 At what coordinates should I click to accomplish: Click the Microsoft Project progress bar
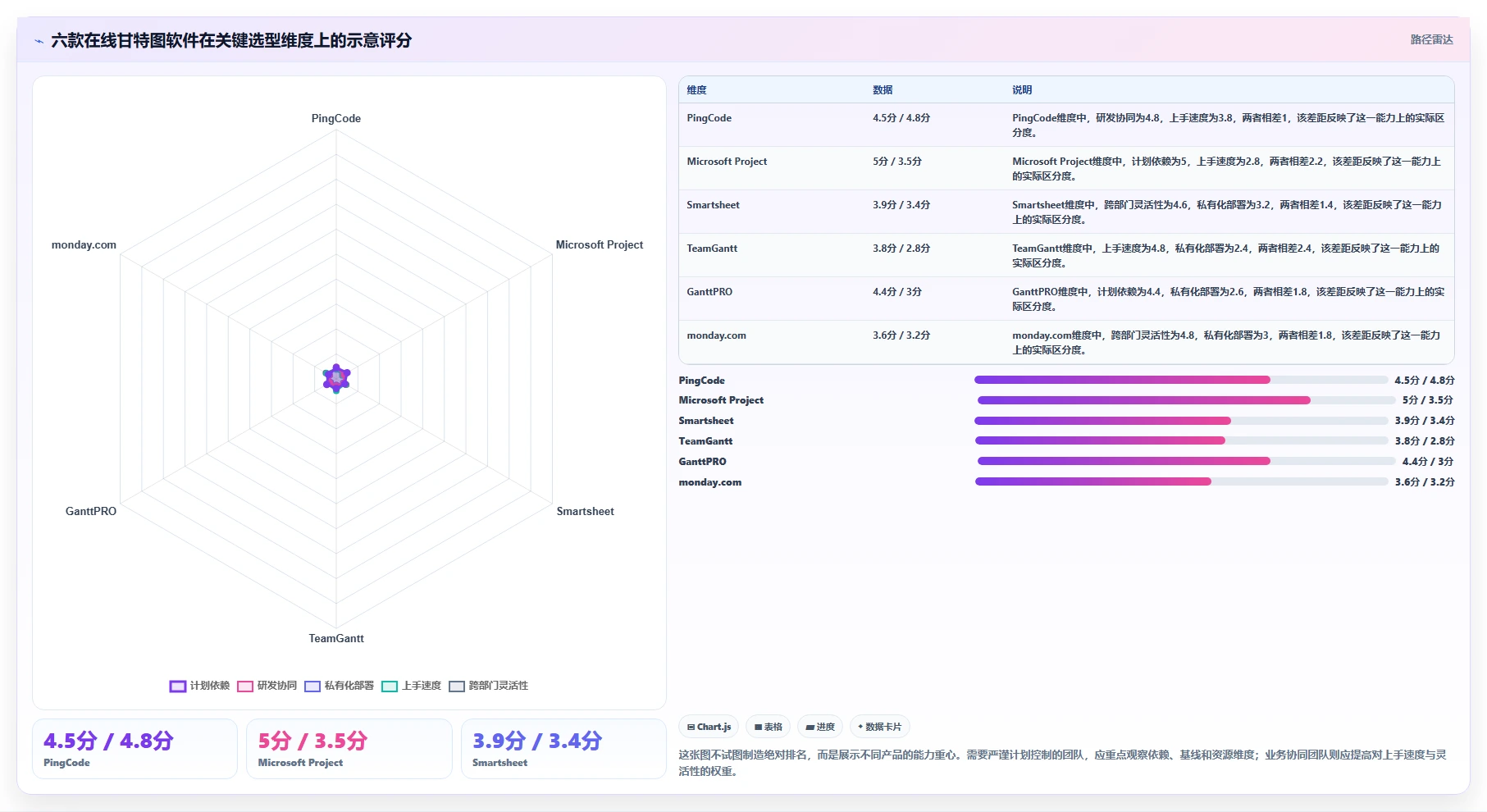tap(1185, 400)
